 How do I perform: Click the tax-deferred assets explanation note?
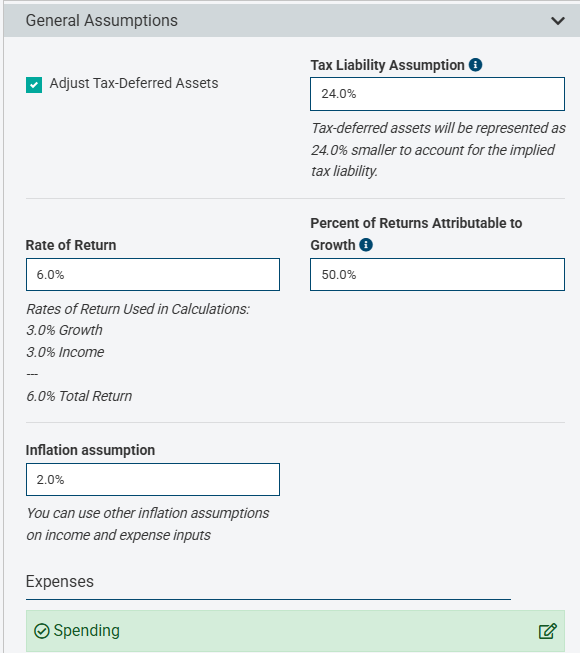click(x=438, y=150)
